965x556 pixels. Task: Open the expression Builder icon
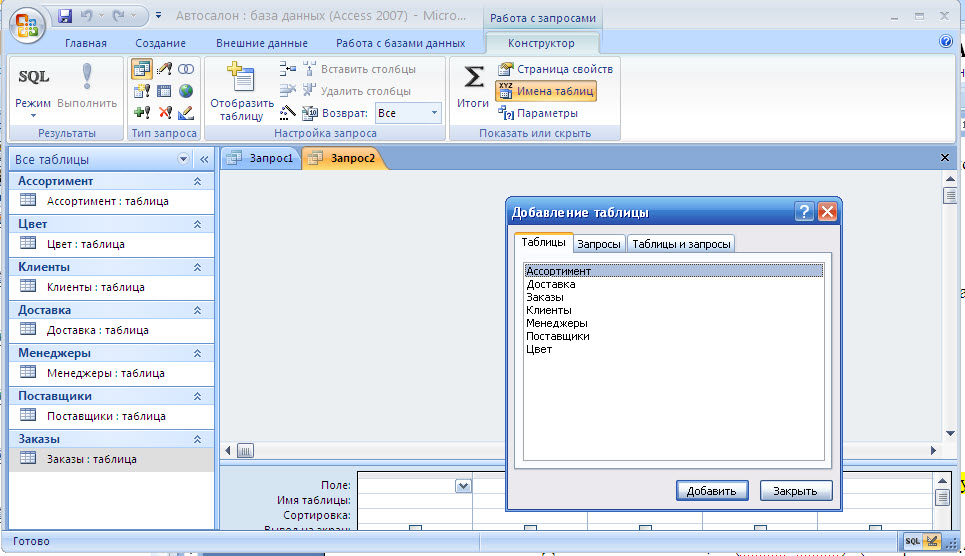[x=287, y=113]
